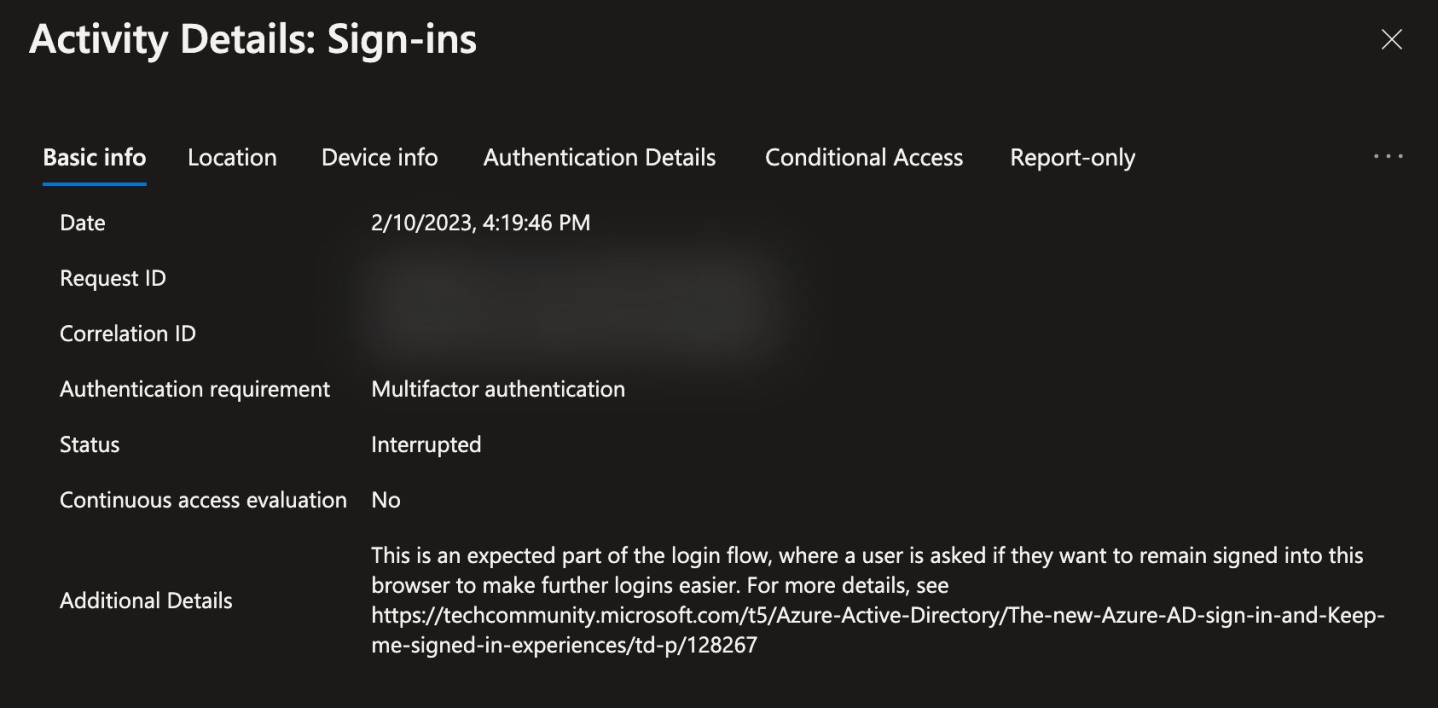Click the Activity Details: Sign-ins title

pyautogui.click(x=253, y=39)
